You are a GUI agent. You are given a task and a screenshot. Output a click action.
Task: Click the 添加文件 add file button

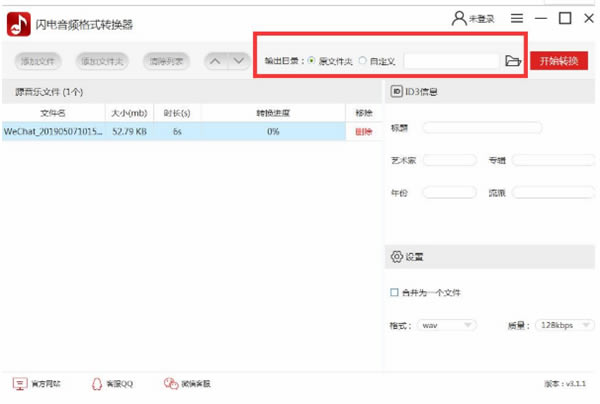click(x=38, y=61)
